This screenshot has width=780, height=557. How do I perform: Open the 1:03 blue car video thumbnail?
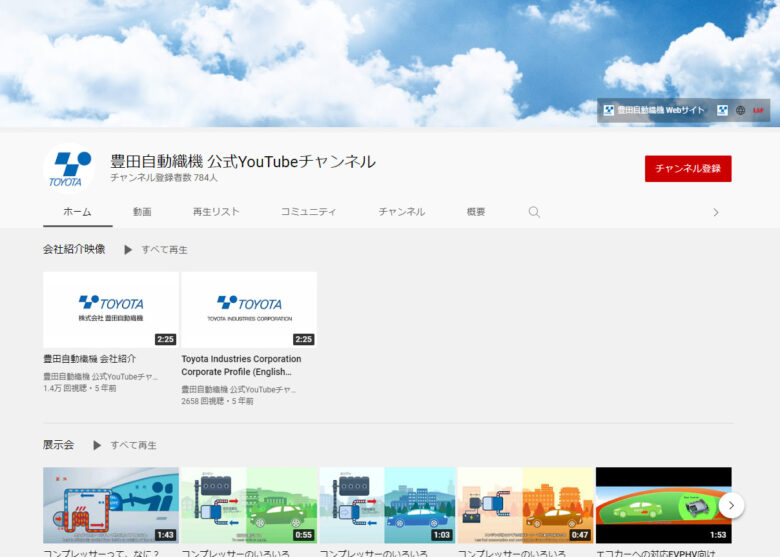coord(387,505)
